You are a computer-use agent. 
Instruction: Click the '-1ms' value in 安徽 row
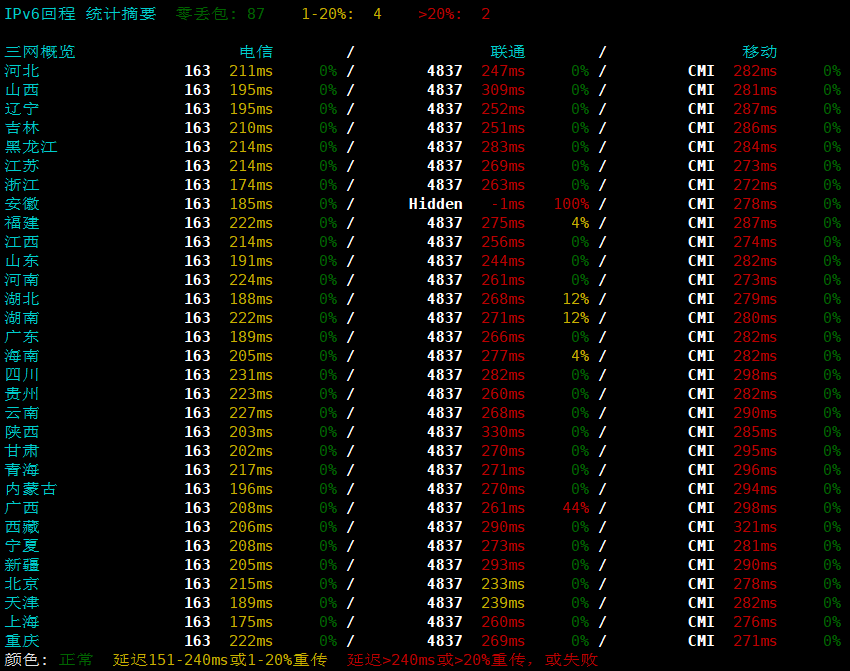pos(508,204)
